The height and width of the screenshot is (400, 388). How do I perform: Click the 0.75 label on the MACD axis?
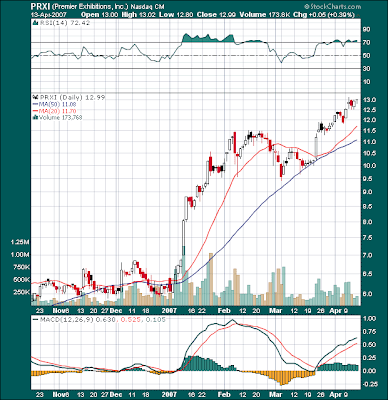point(370,332)
